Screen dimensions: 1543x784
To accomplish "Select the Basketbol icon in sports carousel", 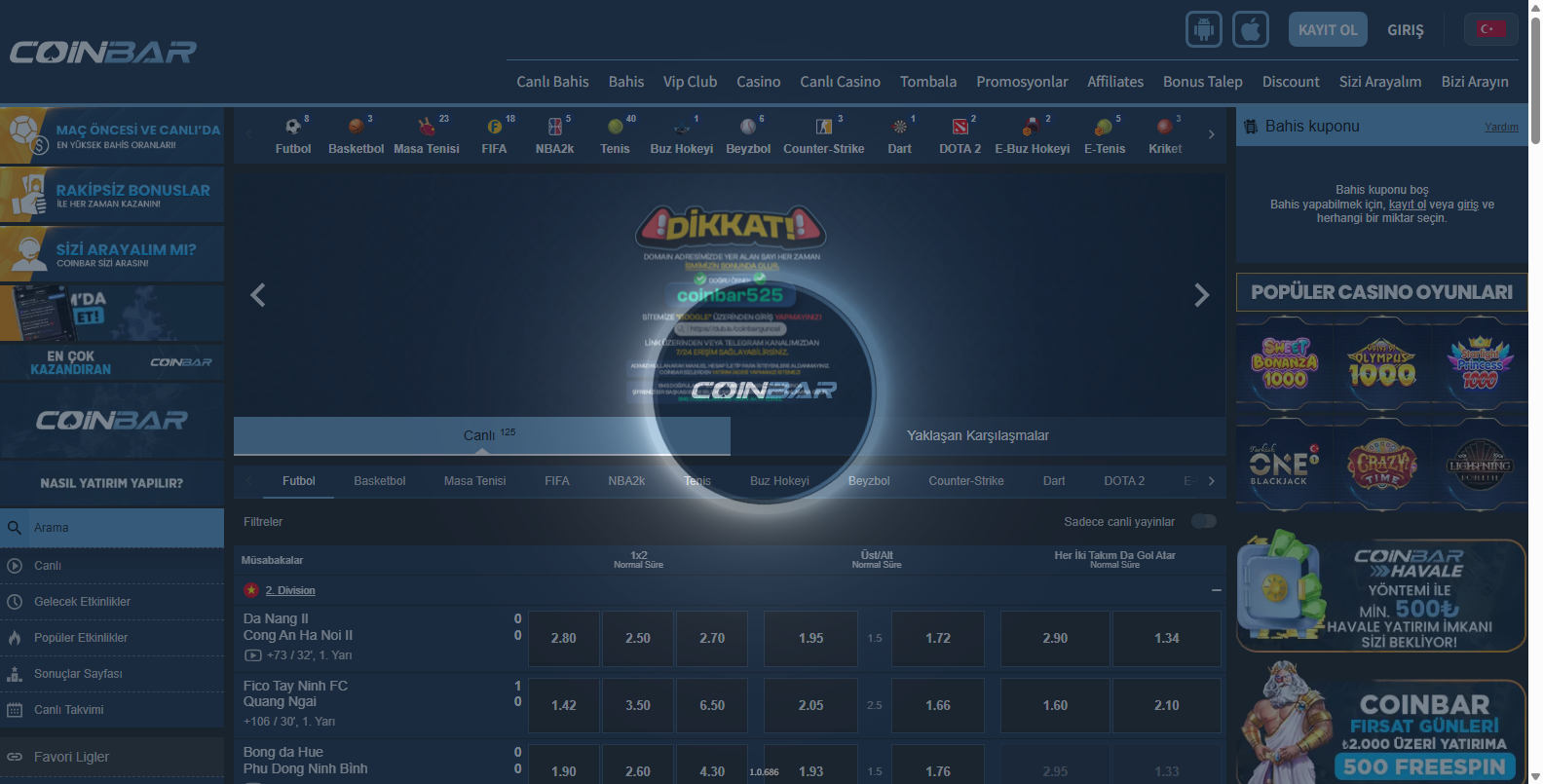I will pyautogui.click(x=357, y=127).
